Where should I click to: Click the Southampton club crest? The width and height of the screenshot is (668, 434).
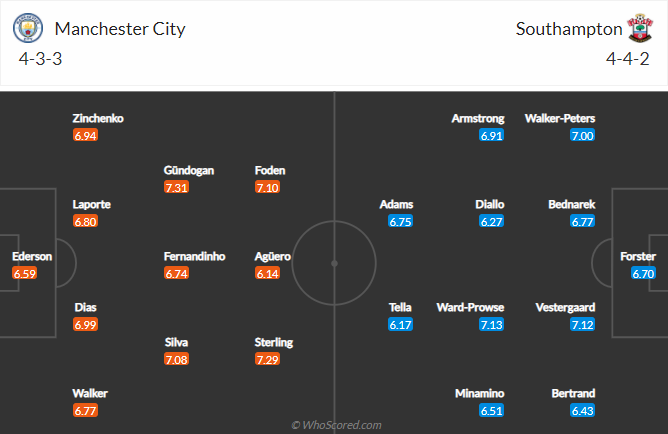(639, 29)
